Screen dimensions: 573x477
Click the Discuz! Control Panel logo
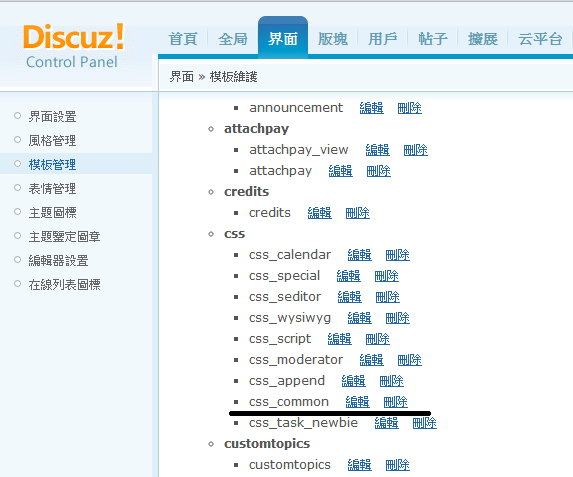point(73,46)
